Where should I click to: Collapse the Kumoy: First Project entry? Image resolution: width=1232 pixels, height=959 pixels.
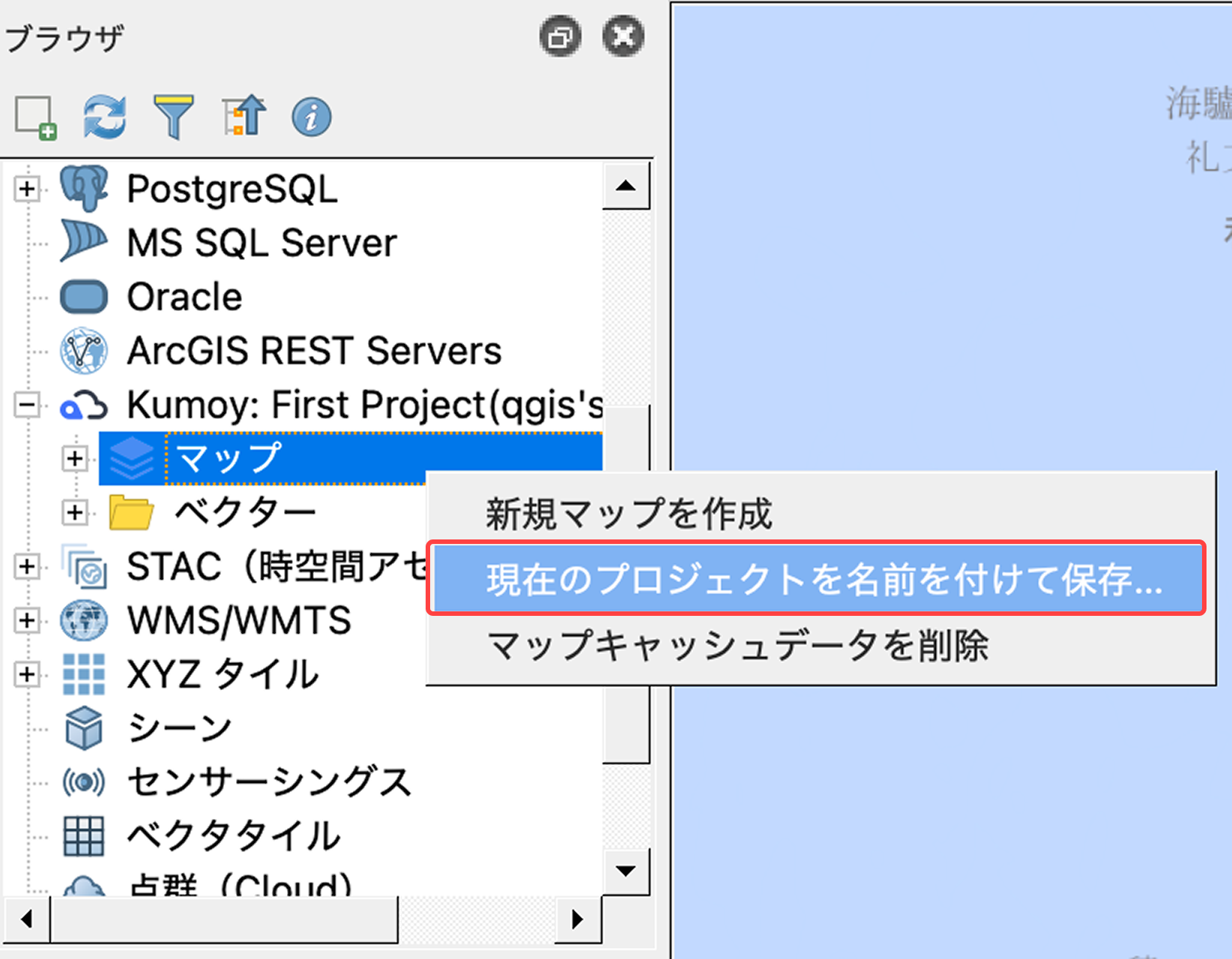click(x=27, y=405)
